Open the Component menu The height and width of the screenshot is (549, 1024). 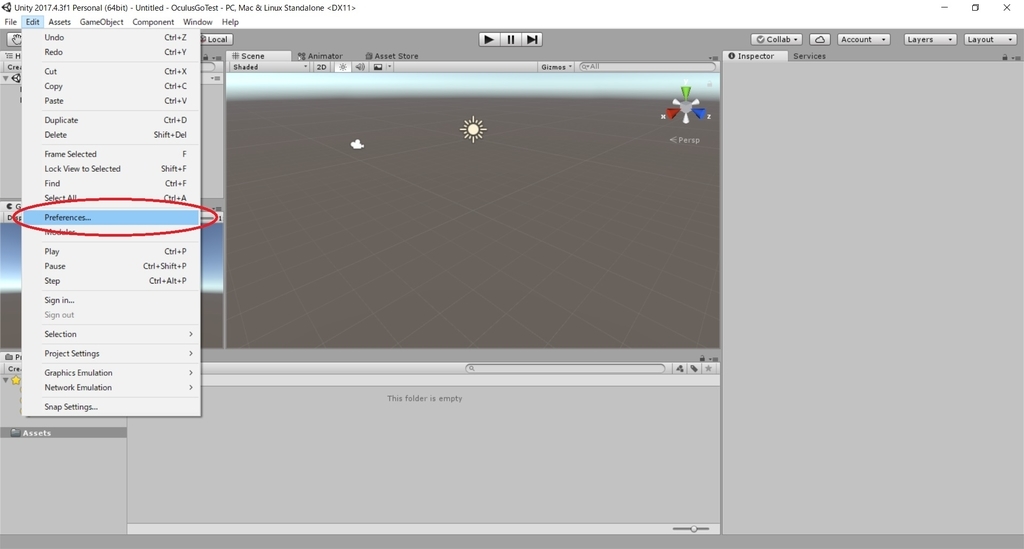coord(153,22)
